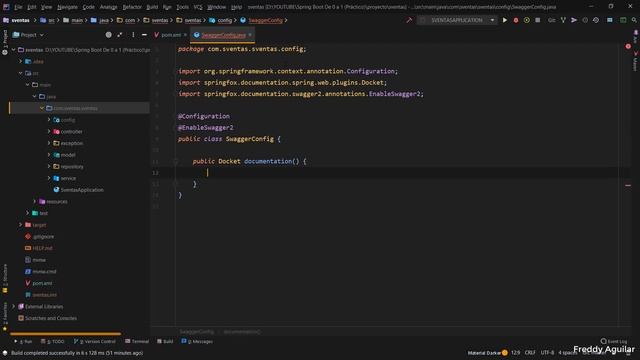The width and height of the screenshot is (640, 360).
Task: Switch to the pom.xml editor tab
Action: [x=171, y=35]
